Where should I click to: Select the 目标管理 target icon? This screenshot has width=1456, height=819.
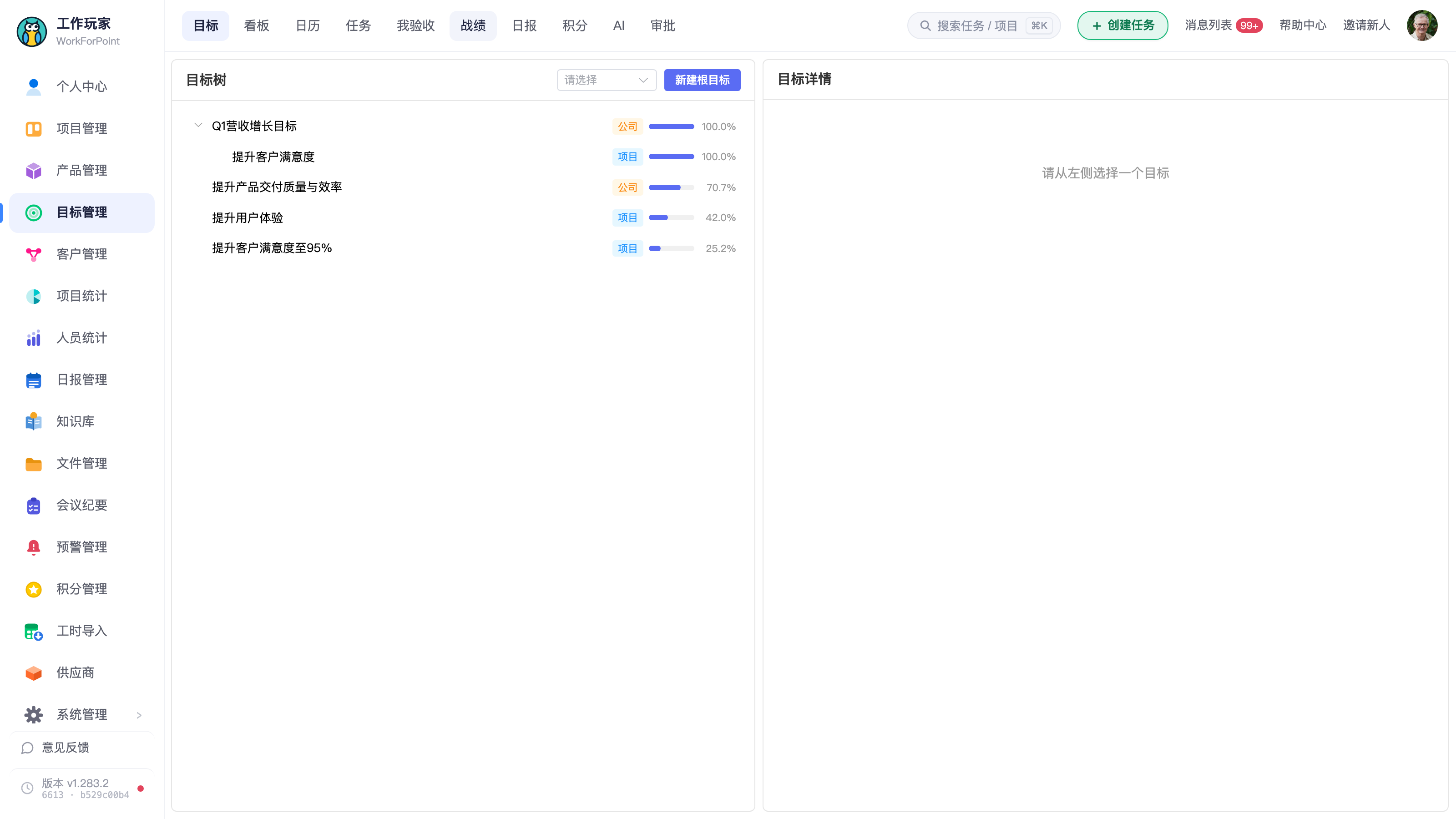click(x=33, y=212)
